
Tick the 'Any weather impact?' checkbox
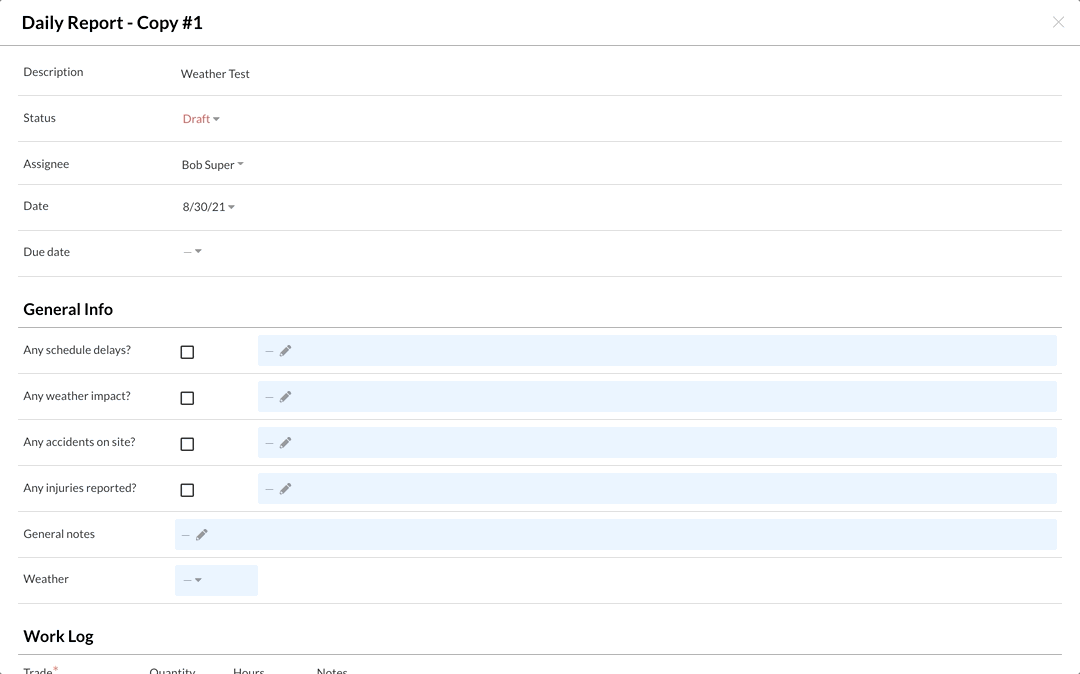click(187, 398)
